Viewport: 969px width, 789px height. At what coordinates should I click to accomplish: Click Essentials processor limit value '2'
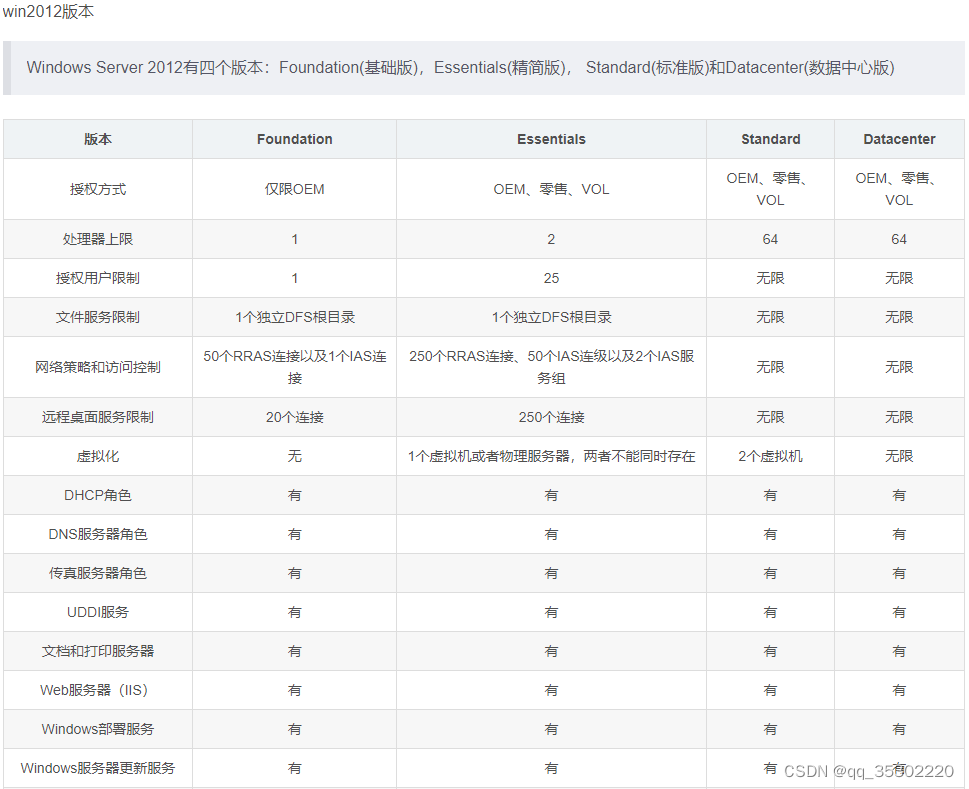click(x=551, y=239)
